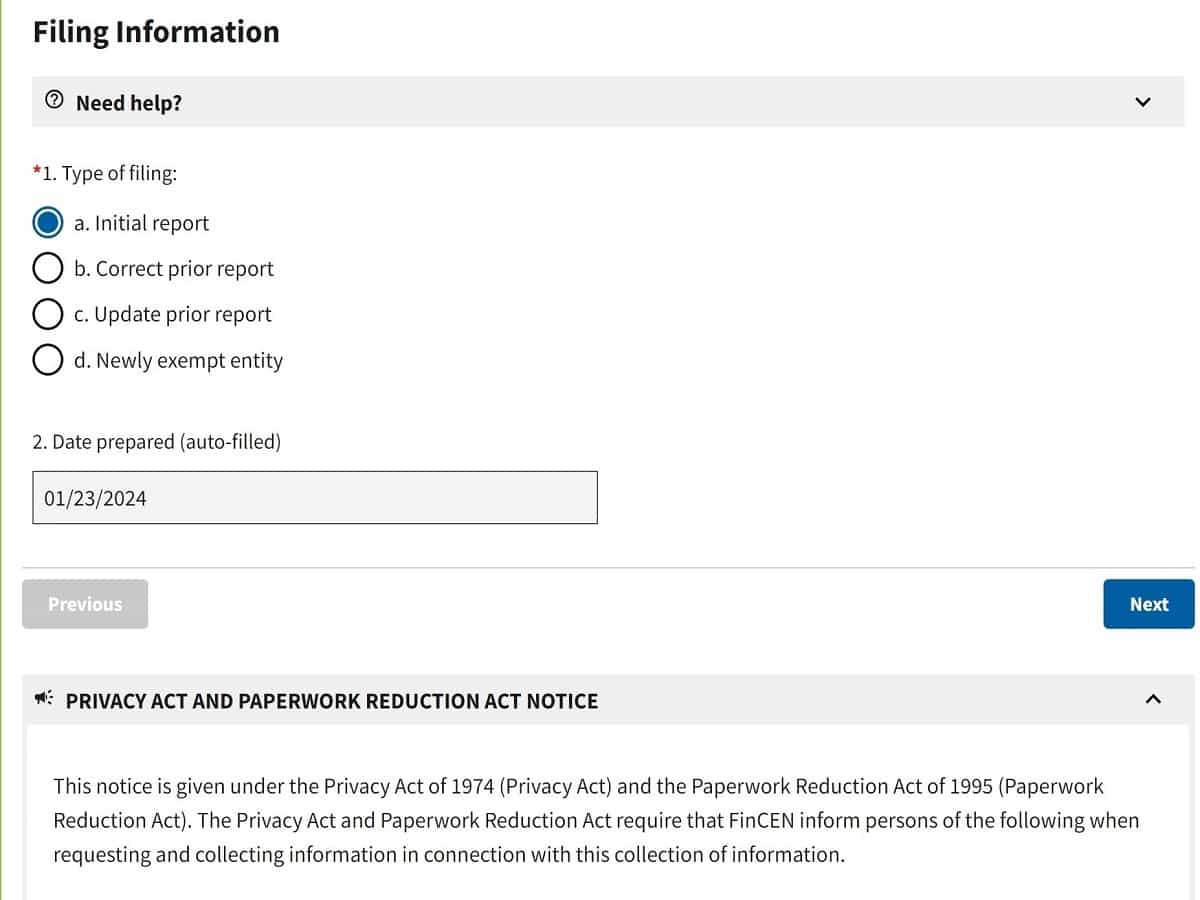
Task: Pick the Newly exempt entity filing type
Action: [47, 359]
